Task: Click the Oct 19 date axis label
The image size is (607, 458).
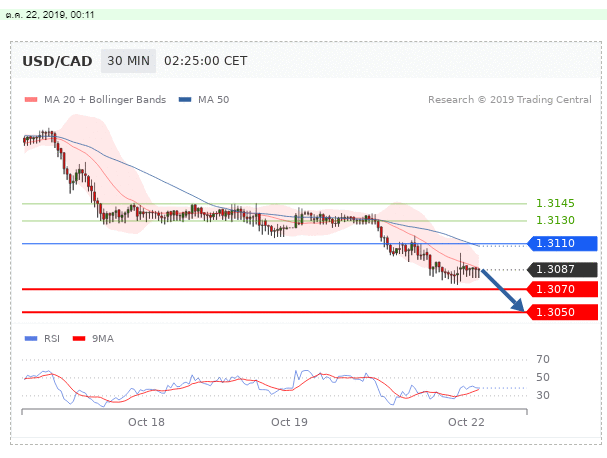Action: [x=290, y=422]
